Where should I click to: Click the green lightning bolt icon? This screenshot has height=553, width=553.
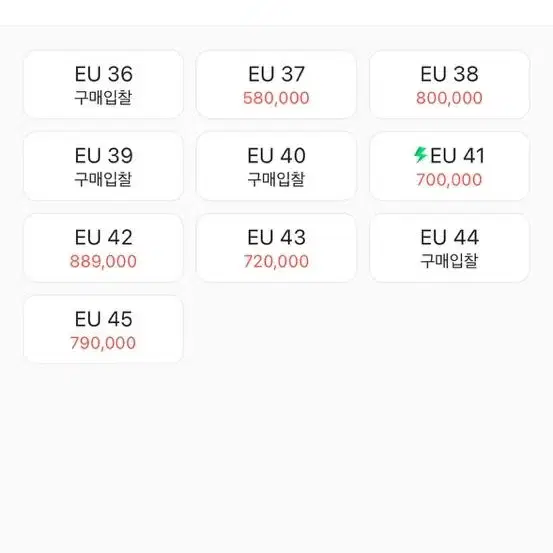pyautogui.click(x=420, y=155)
